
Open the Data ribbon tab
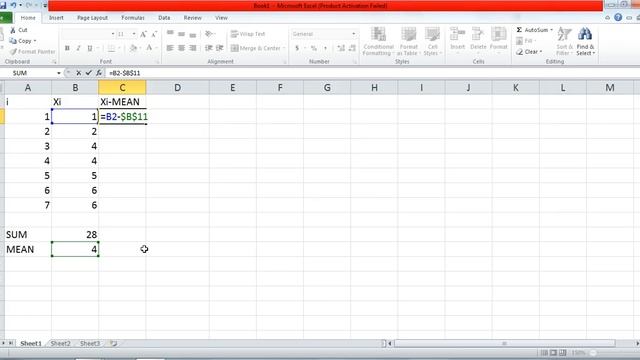(x=164, y=18)
